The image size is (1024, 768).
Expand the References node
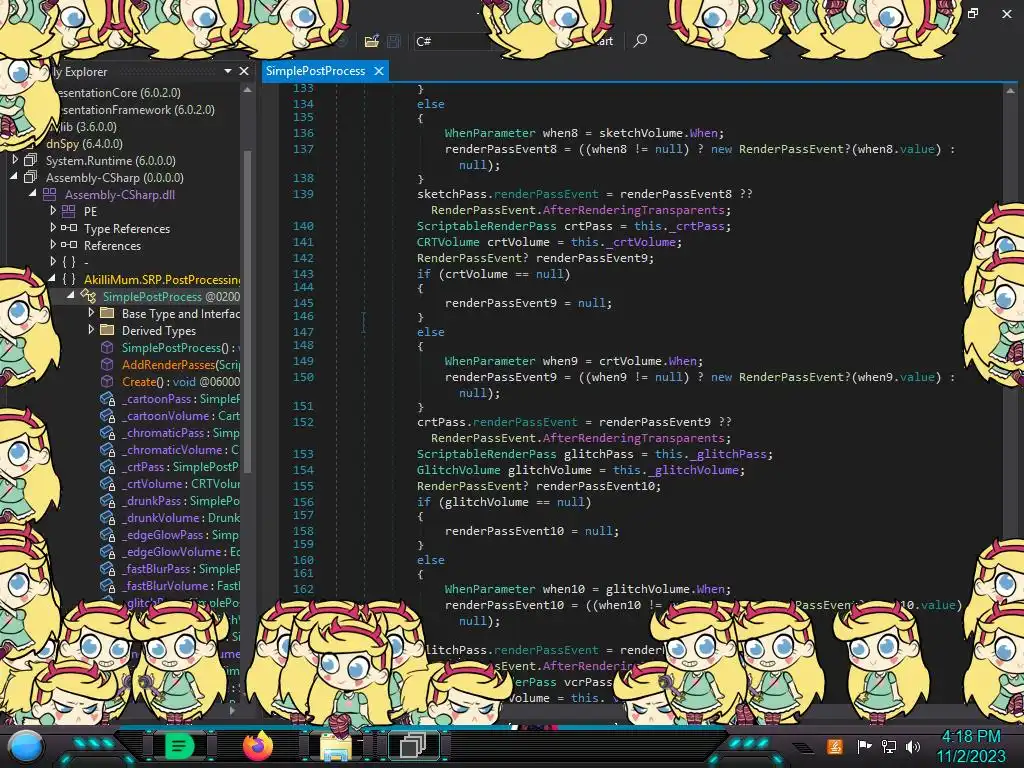pyautogui.click(x=53, y=244)
